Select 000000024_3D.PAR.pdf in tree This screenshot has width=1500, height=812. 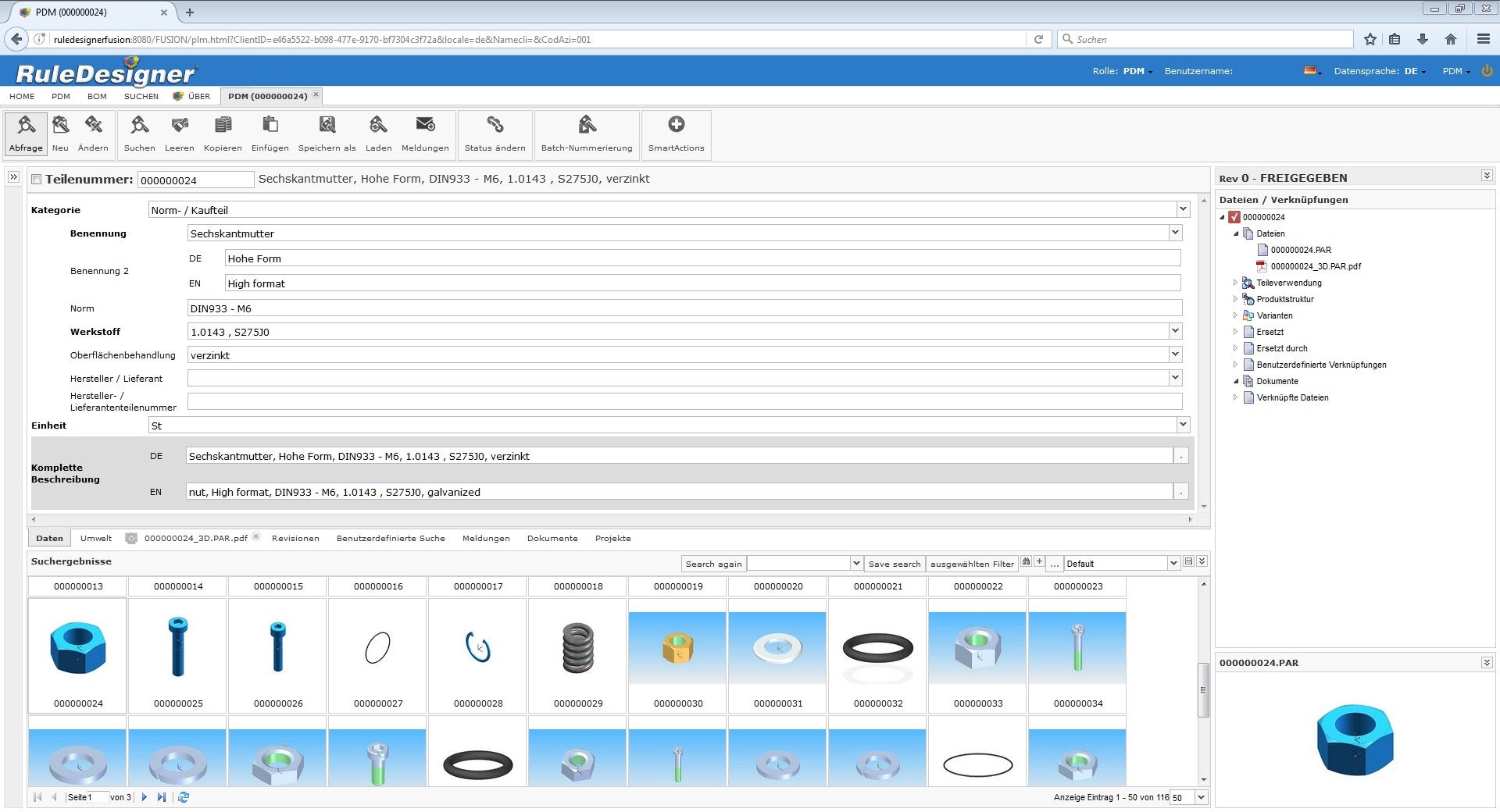point(1316,266)
